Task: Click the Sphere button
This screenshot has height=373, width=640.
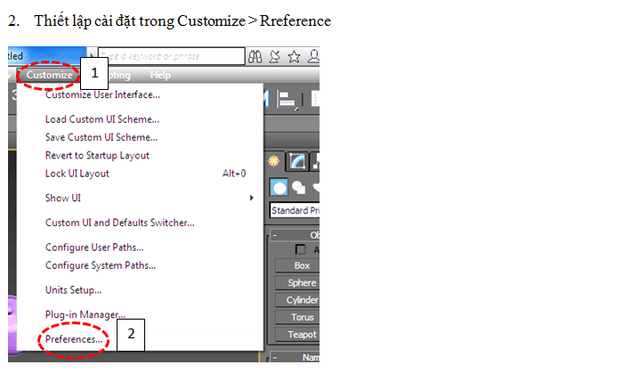Action: coord(298,282)
